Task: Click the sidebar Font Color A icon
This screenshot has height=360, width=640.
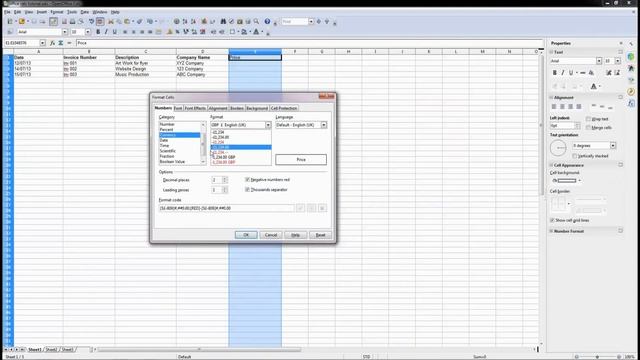Action: [593, 86]
